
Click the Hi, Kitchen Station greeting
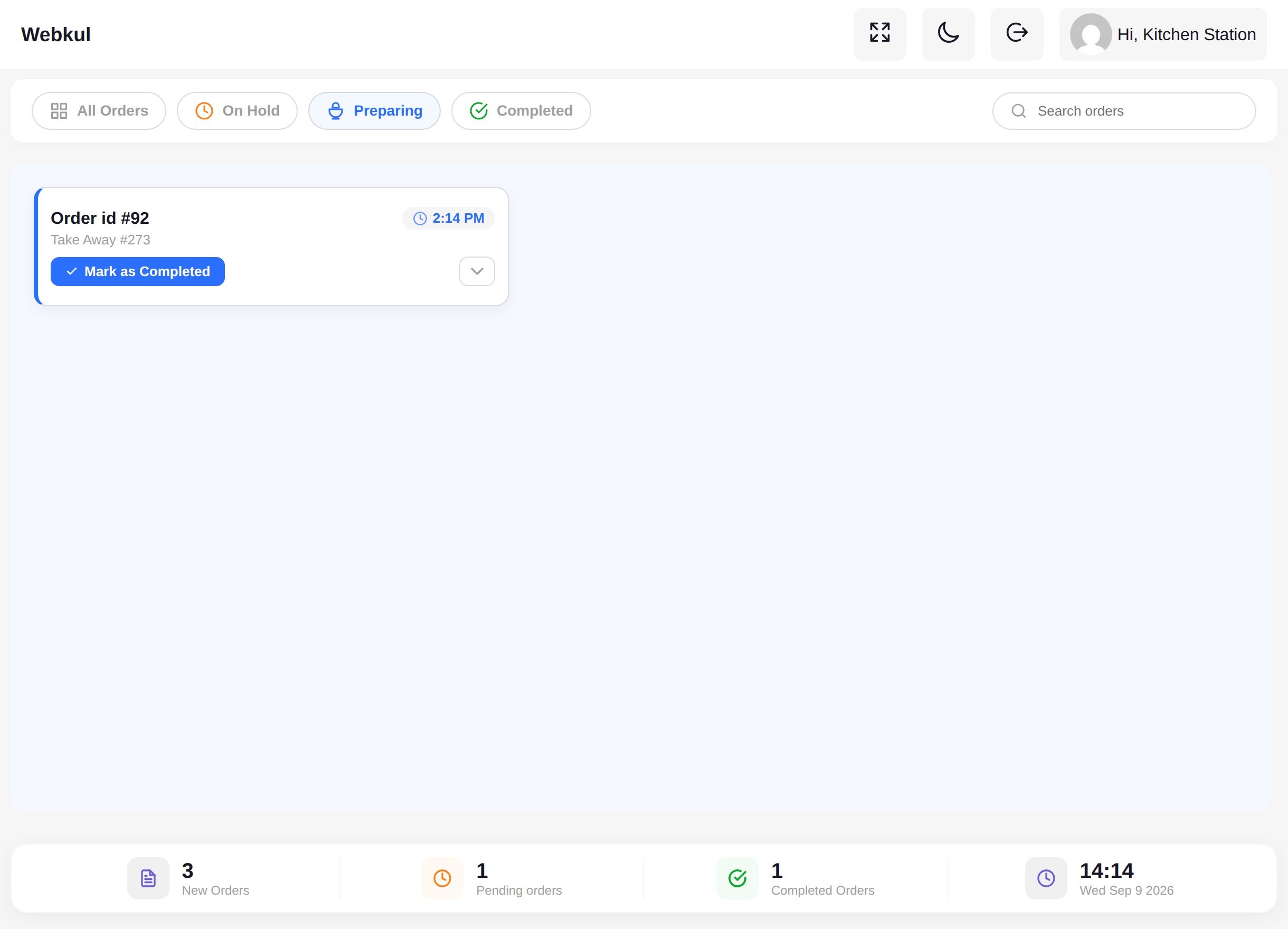1186,35
